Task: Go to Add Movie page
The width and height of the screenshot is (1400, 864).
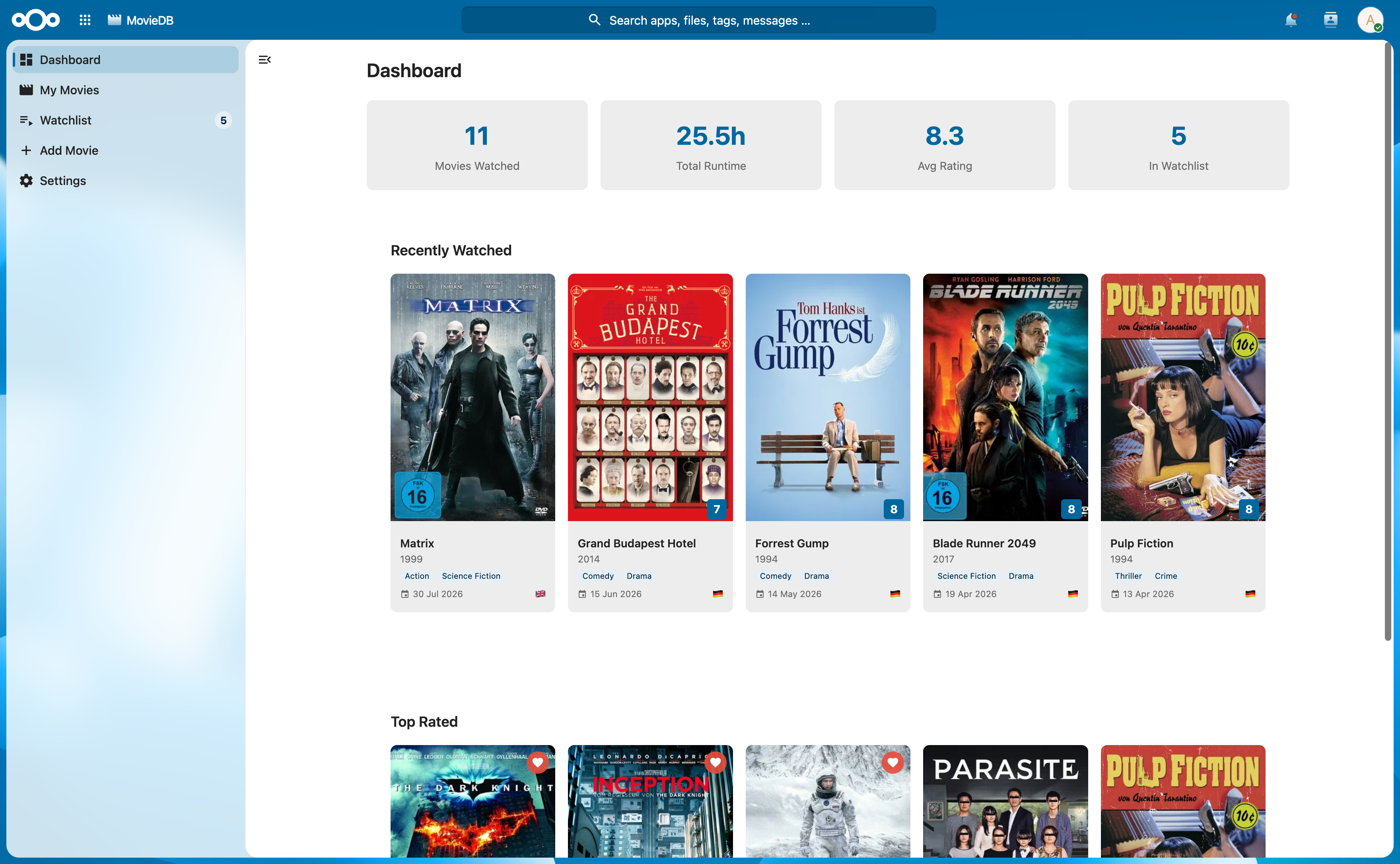Action: pyautogui.click(x=126, y=150)
